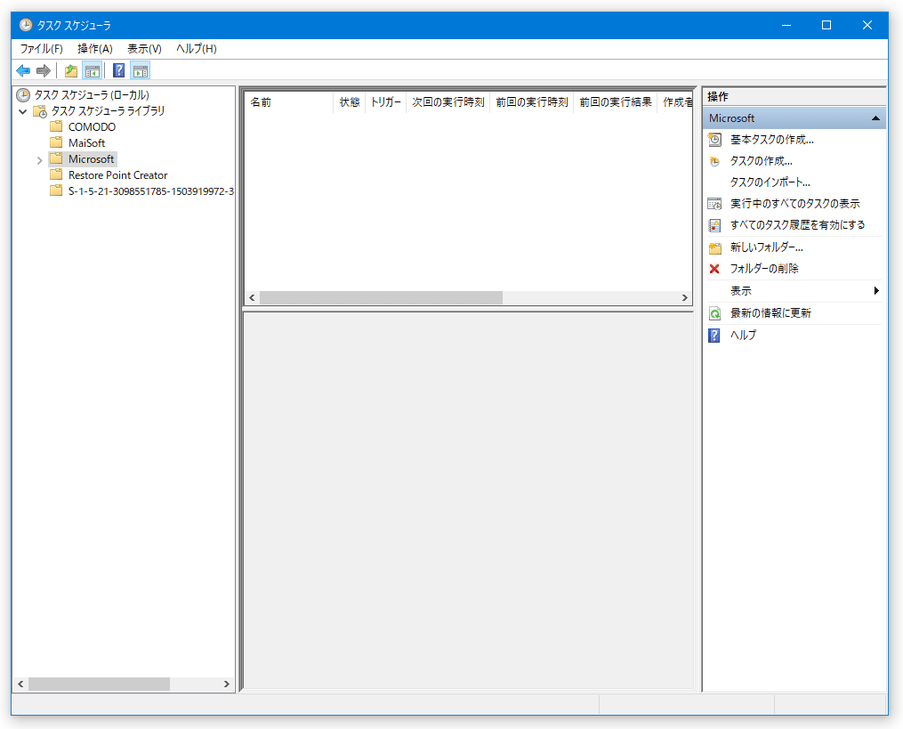Open the 表示 submenu arrow in the actions pane
Viewport: 903px width, 729px height.
[876, 291]
